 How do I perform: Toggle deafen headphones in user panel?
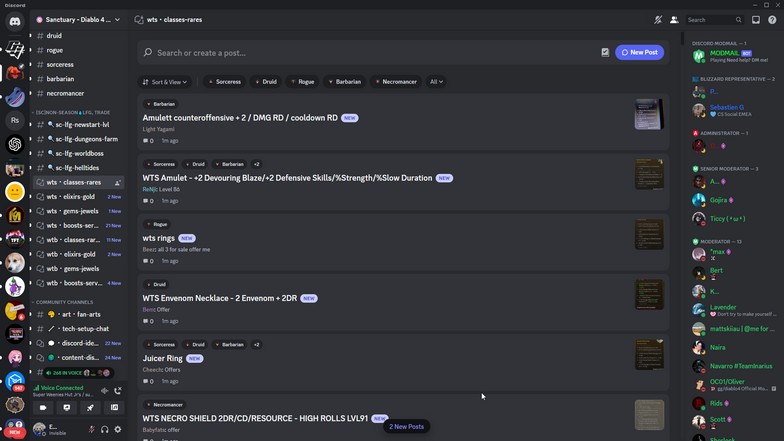104,429
